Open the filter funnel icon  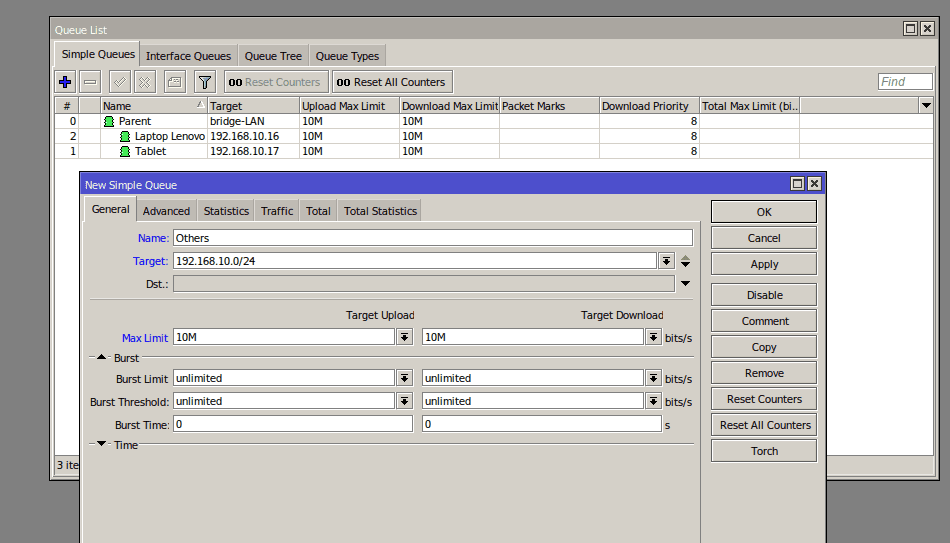click(x=205, y=82)
